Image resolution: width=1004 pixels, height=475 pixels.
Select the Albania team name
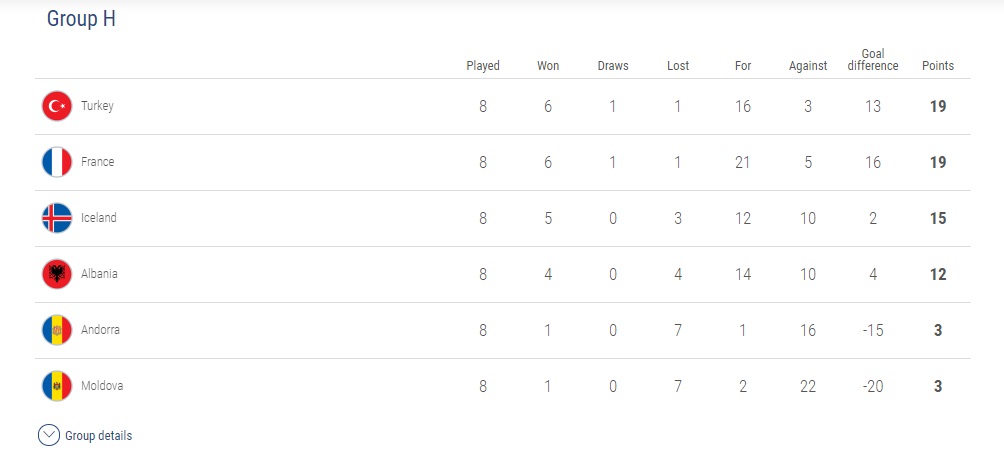coord(99,274)
